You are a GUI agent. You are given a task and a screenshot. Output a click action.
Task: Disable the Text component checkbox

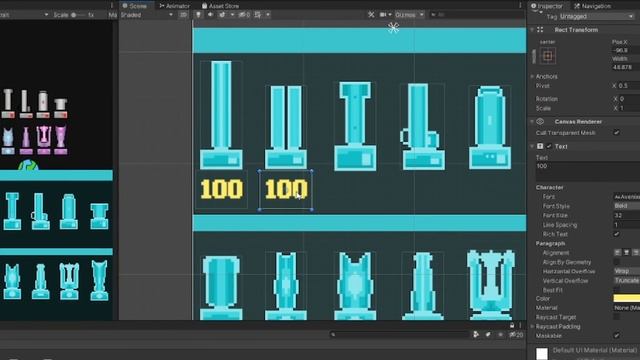[x=549, y=146]
